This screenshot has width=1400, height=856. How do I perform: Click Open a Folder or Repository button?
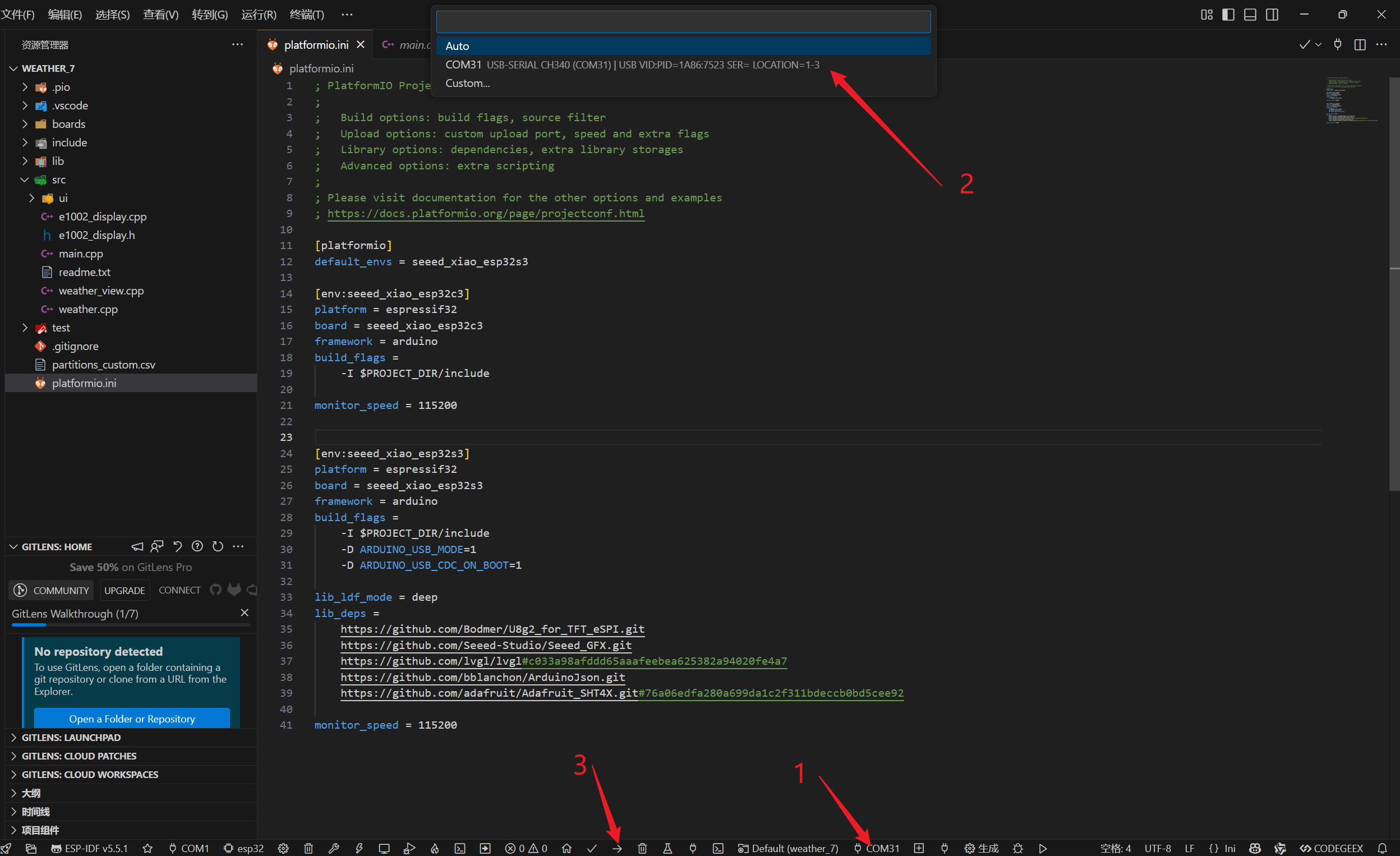132,719
